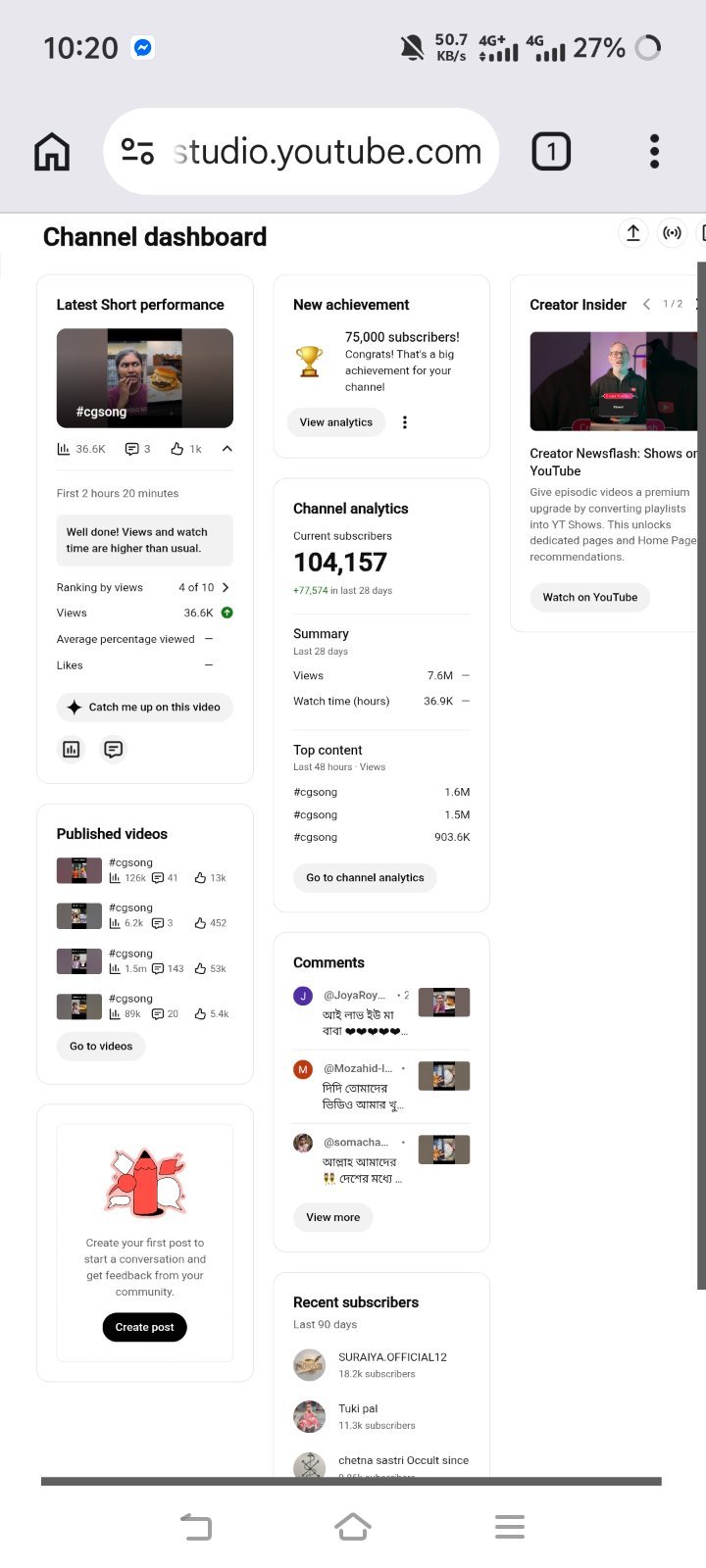The image size is (706, 1568).
Task: Click the Go to videos button
Action: pyautogui.click(x=101, y=1046)
